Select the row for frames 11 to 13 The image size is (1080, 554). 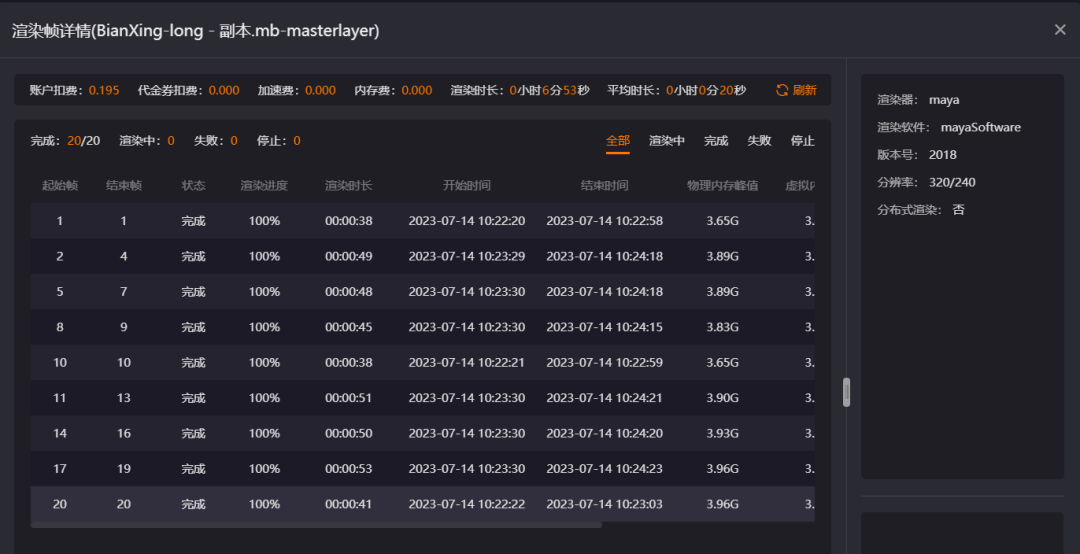[422, 398]
